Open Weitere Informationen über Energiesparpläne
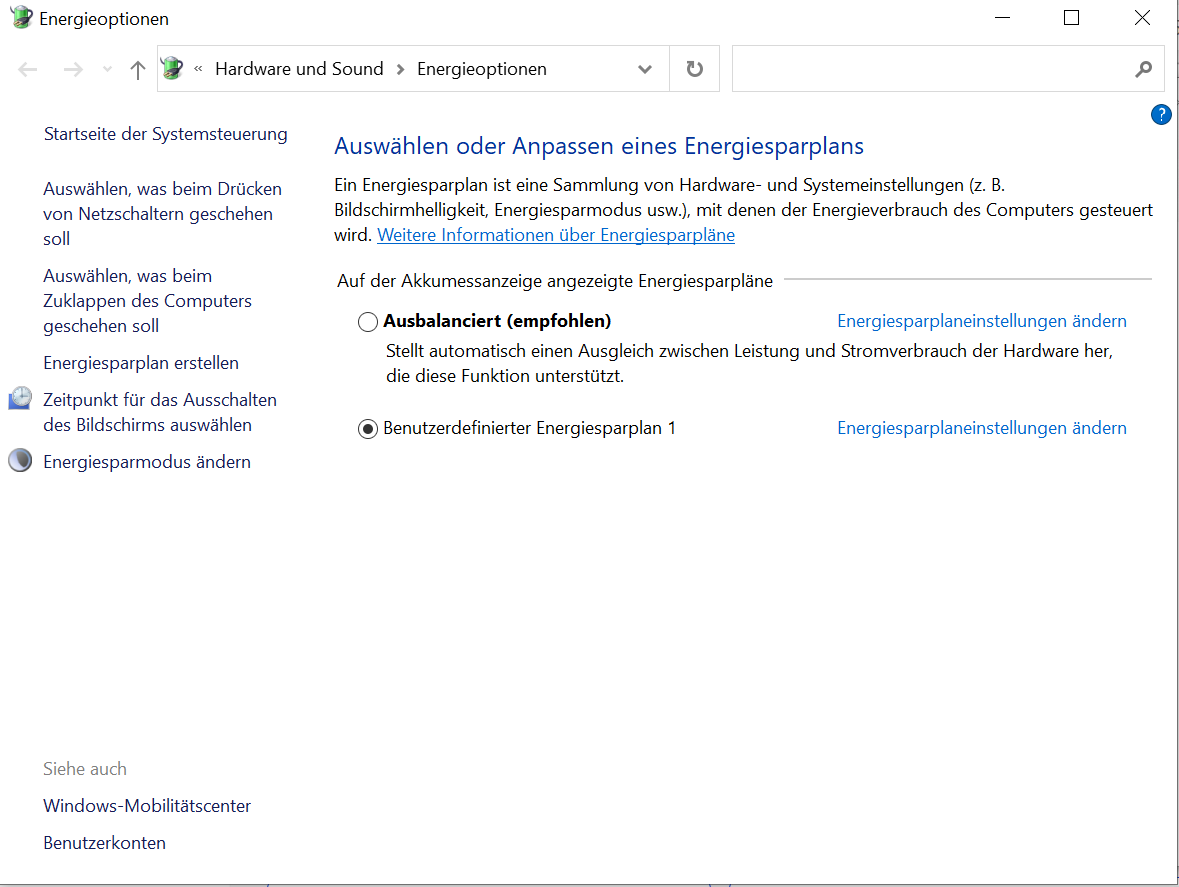The height and width of the screenshot is (887, 1179). (x=556, y=235)
